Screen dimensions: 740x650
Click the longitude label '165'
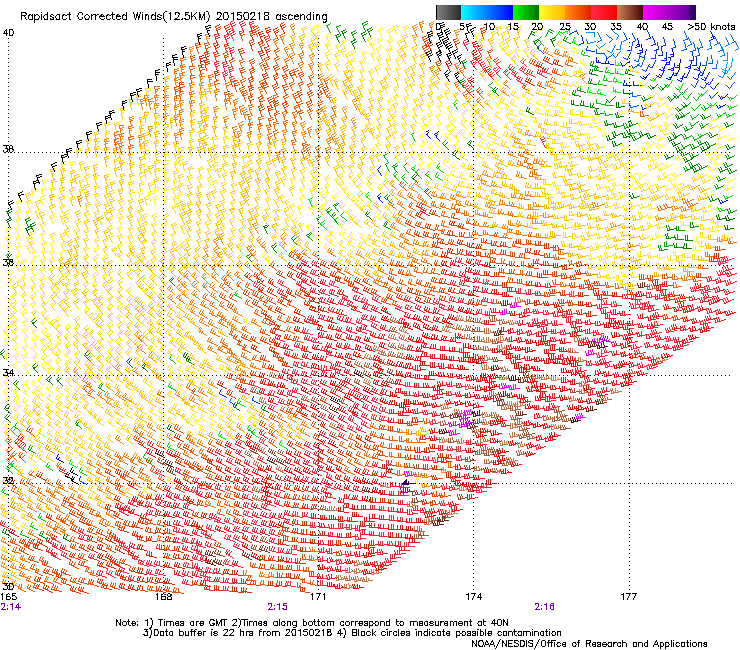(x=9, y=597)
